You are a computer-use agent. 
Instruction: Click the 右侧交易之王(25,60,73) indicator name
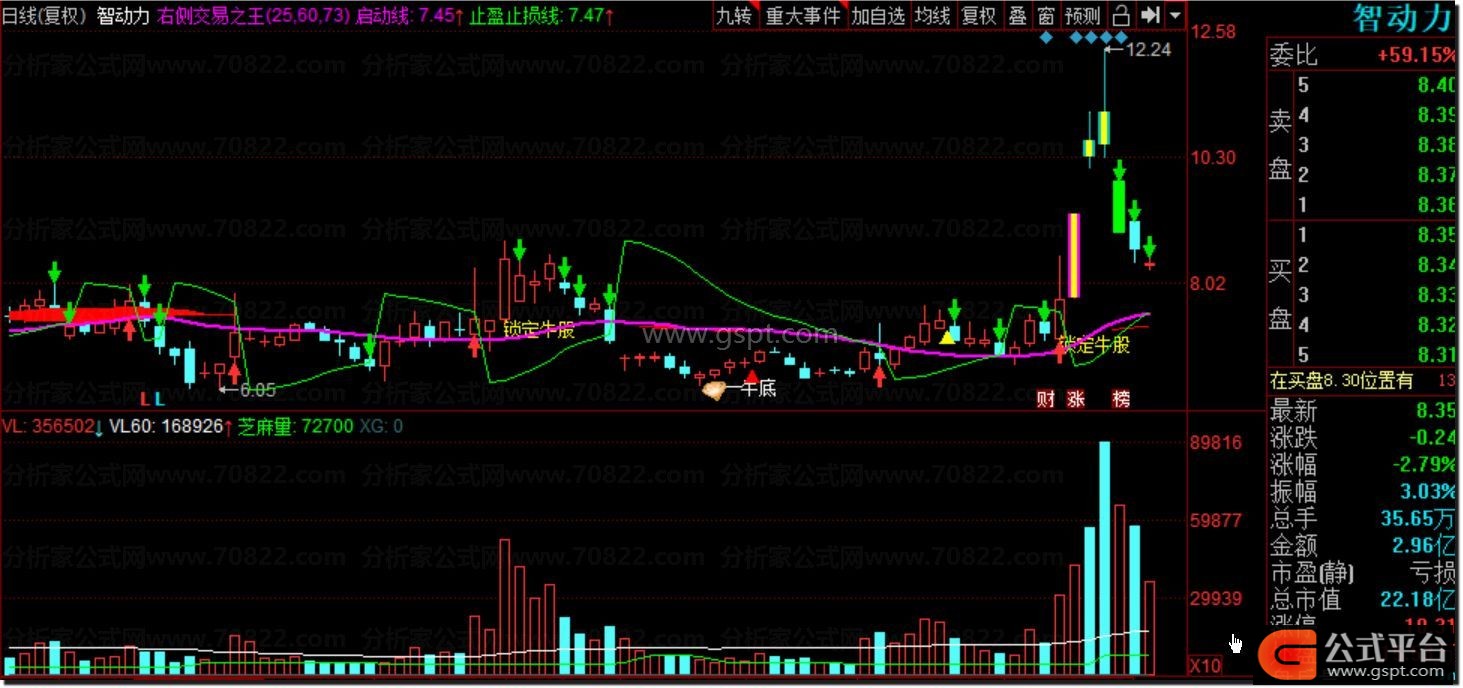(x=254, y=15)
